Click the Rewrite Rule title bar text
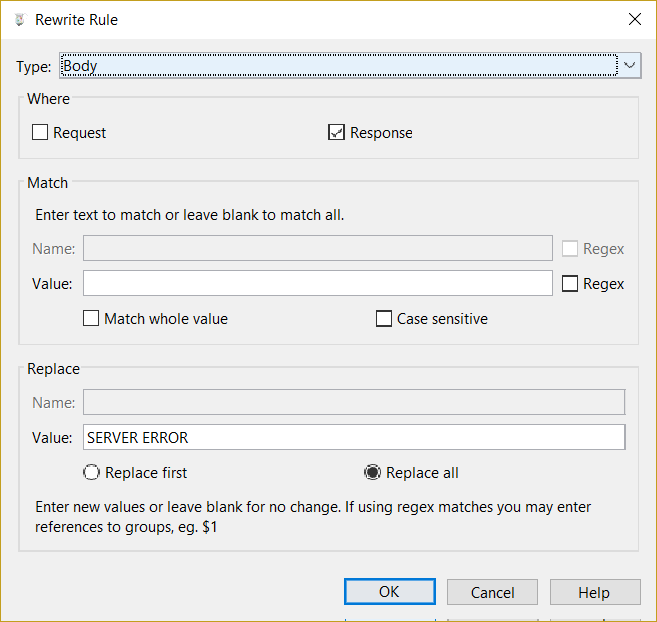The width and height of the screenshot is (657, 622). click(76, 19)
